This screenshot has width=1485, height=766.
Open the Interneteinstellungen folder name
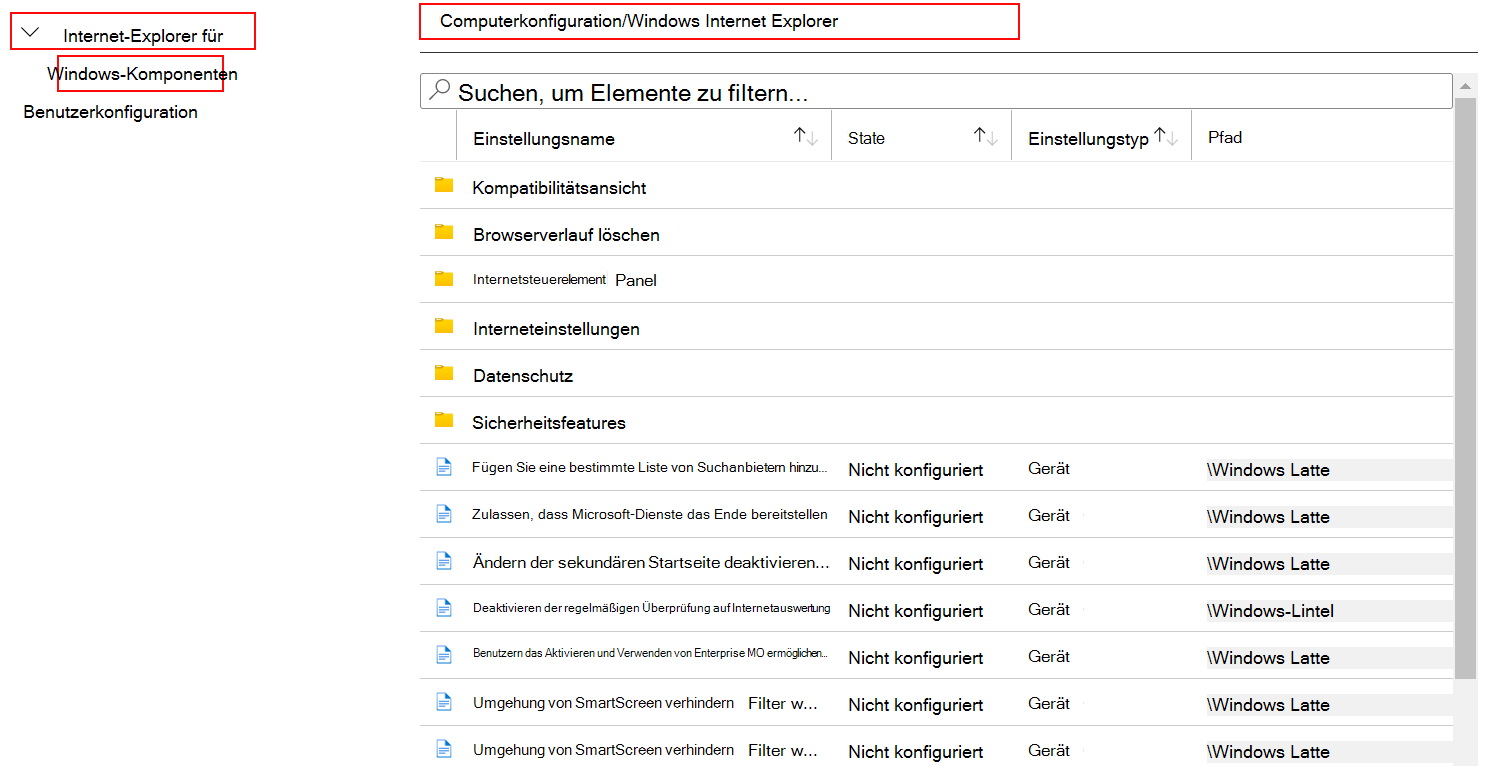556,329
